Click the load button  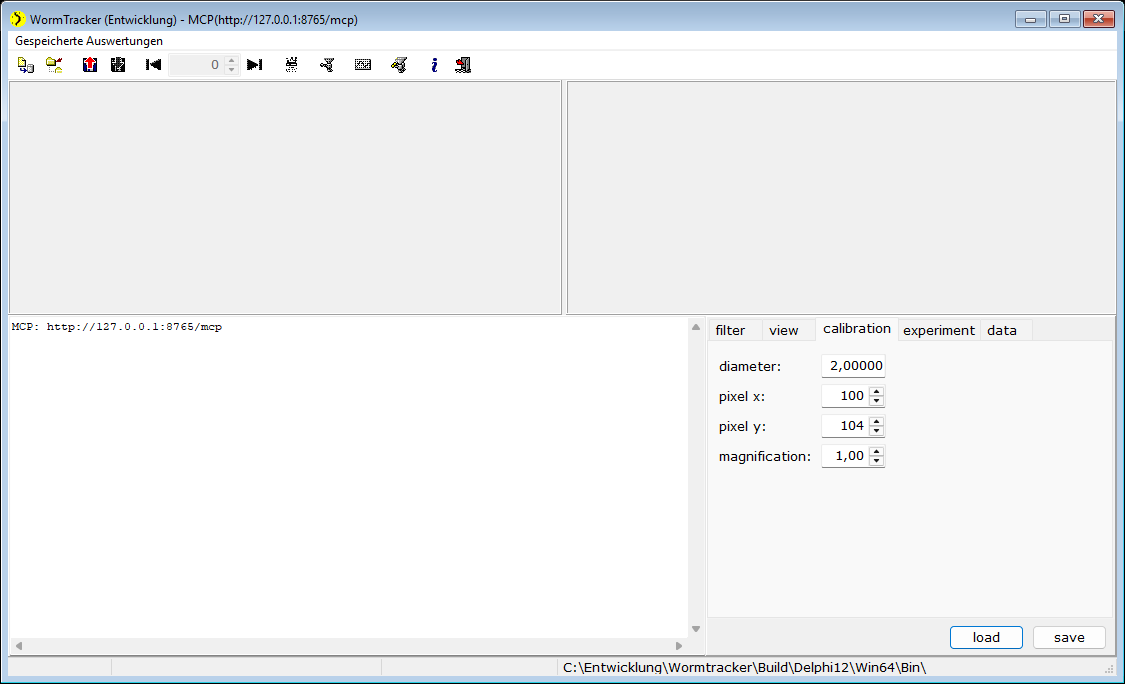tap(986, 637)
